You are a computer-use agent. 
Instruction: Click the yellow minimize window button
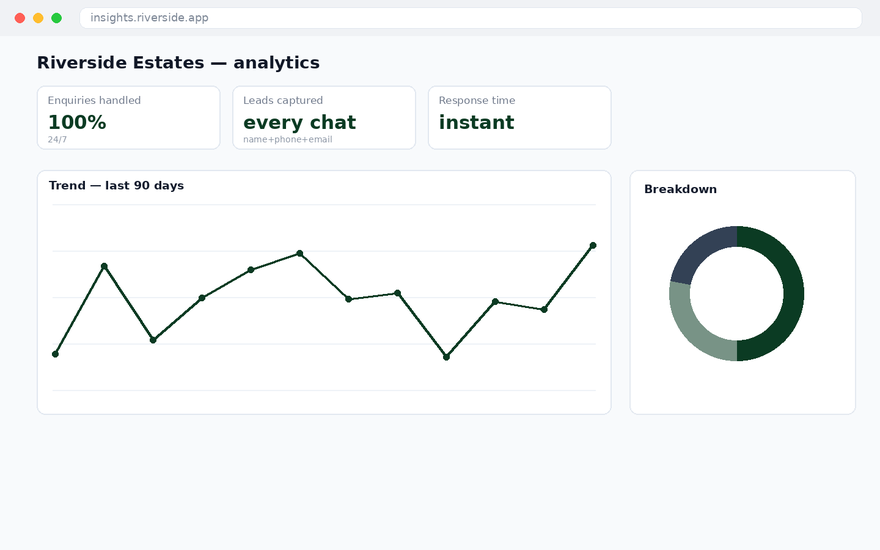pyautogui.click(x=38, y=18)
